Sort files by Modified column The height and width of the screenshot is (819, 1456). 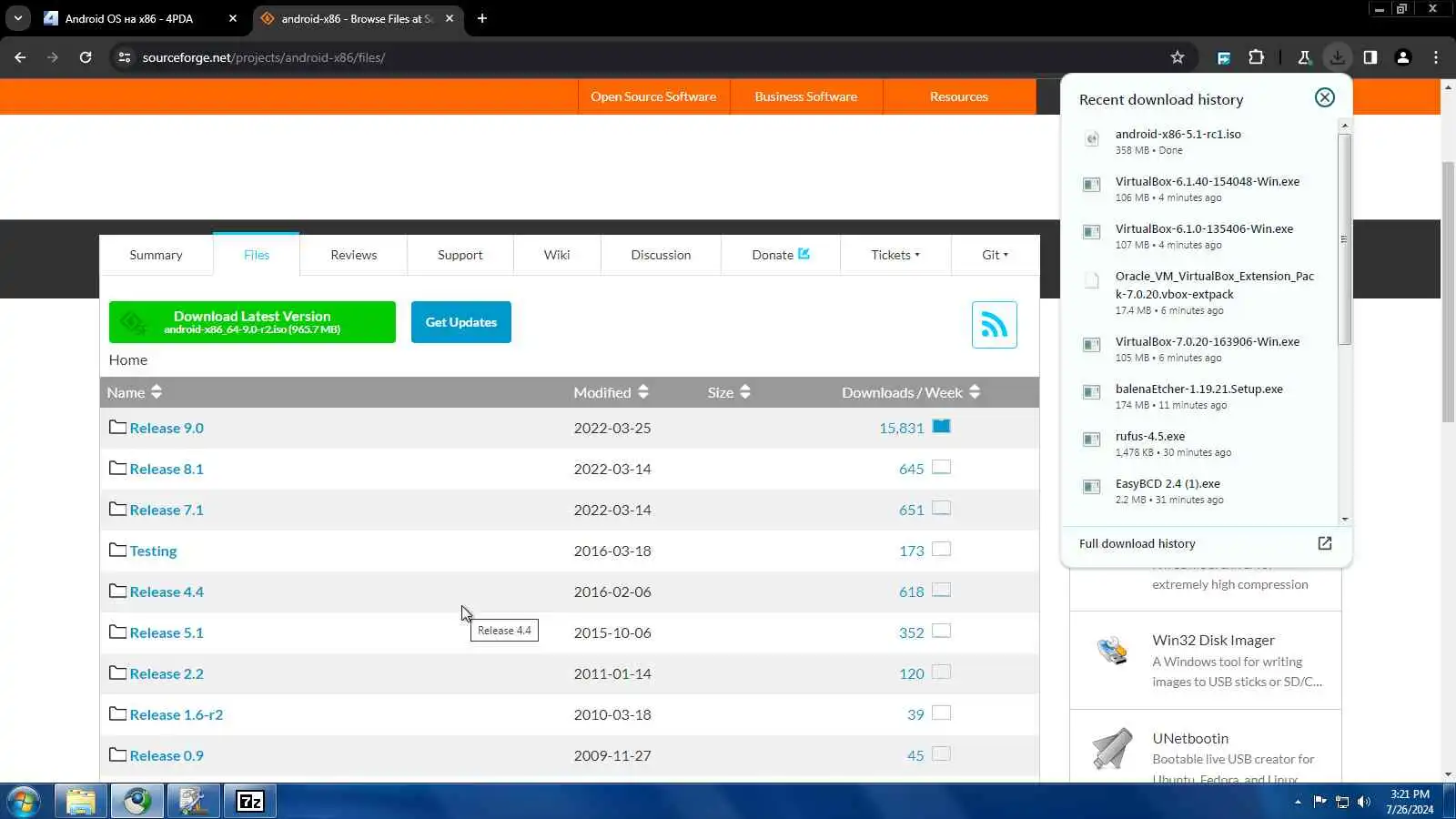tap(612, 392)
